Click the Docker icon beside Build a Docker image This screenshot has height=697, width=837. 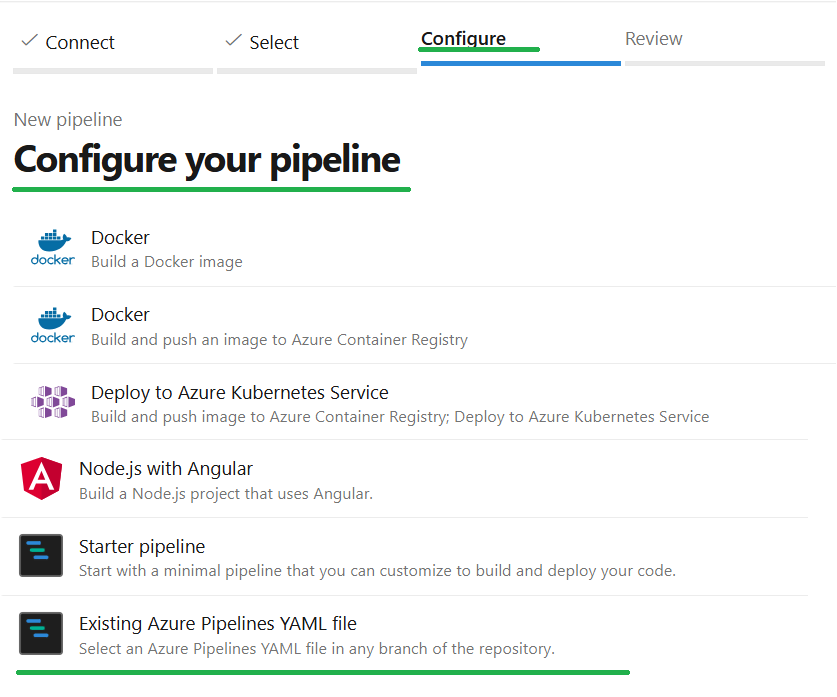pyautogui.click(x=52, y=248)
